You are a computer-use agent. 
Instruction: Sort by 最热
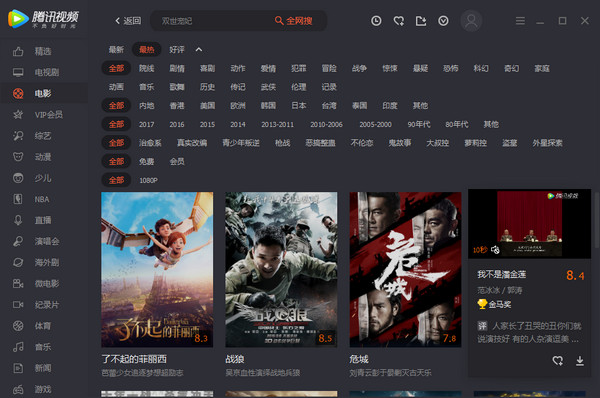[147, 49]
